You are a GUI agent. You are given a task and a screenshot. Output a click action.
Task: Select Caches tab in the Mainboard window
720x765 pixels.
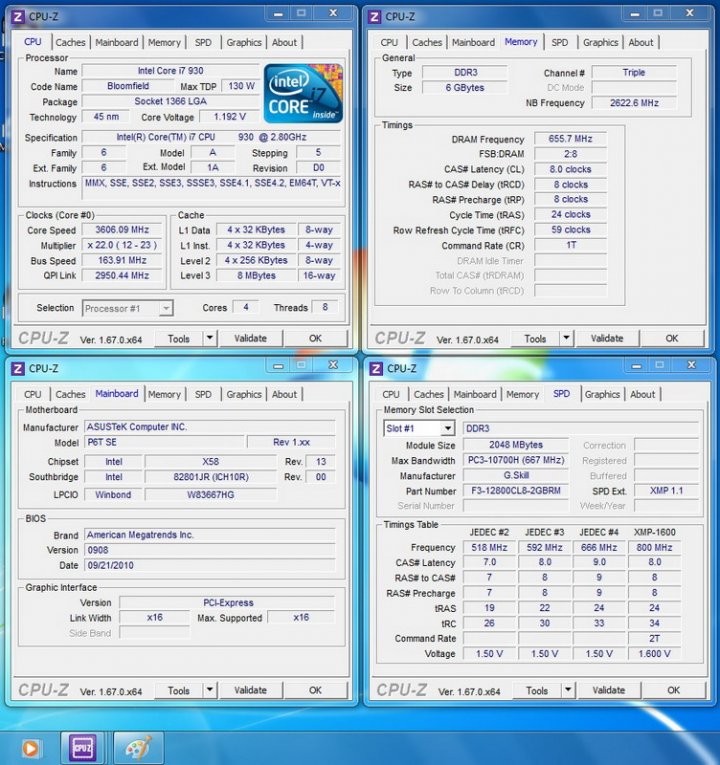(x=70, y=394)
